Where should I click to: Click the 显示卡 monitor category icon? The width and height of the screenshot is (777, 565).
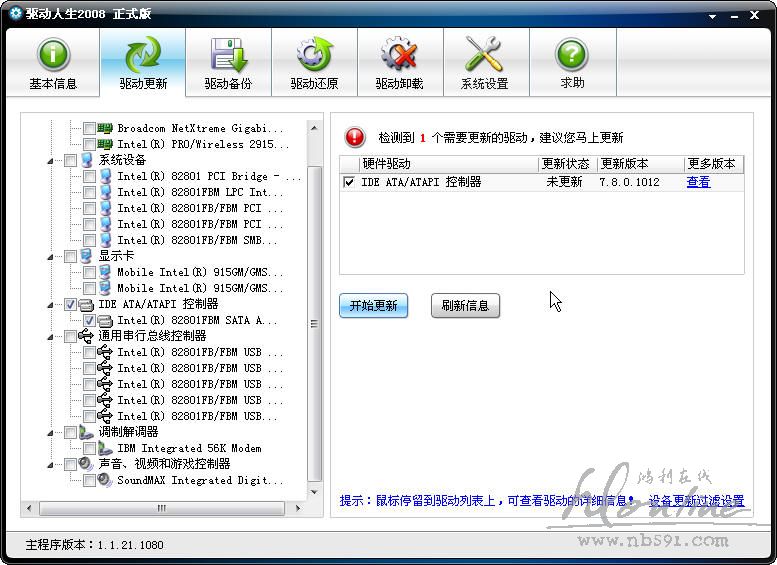(86, 256)
